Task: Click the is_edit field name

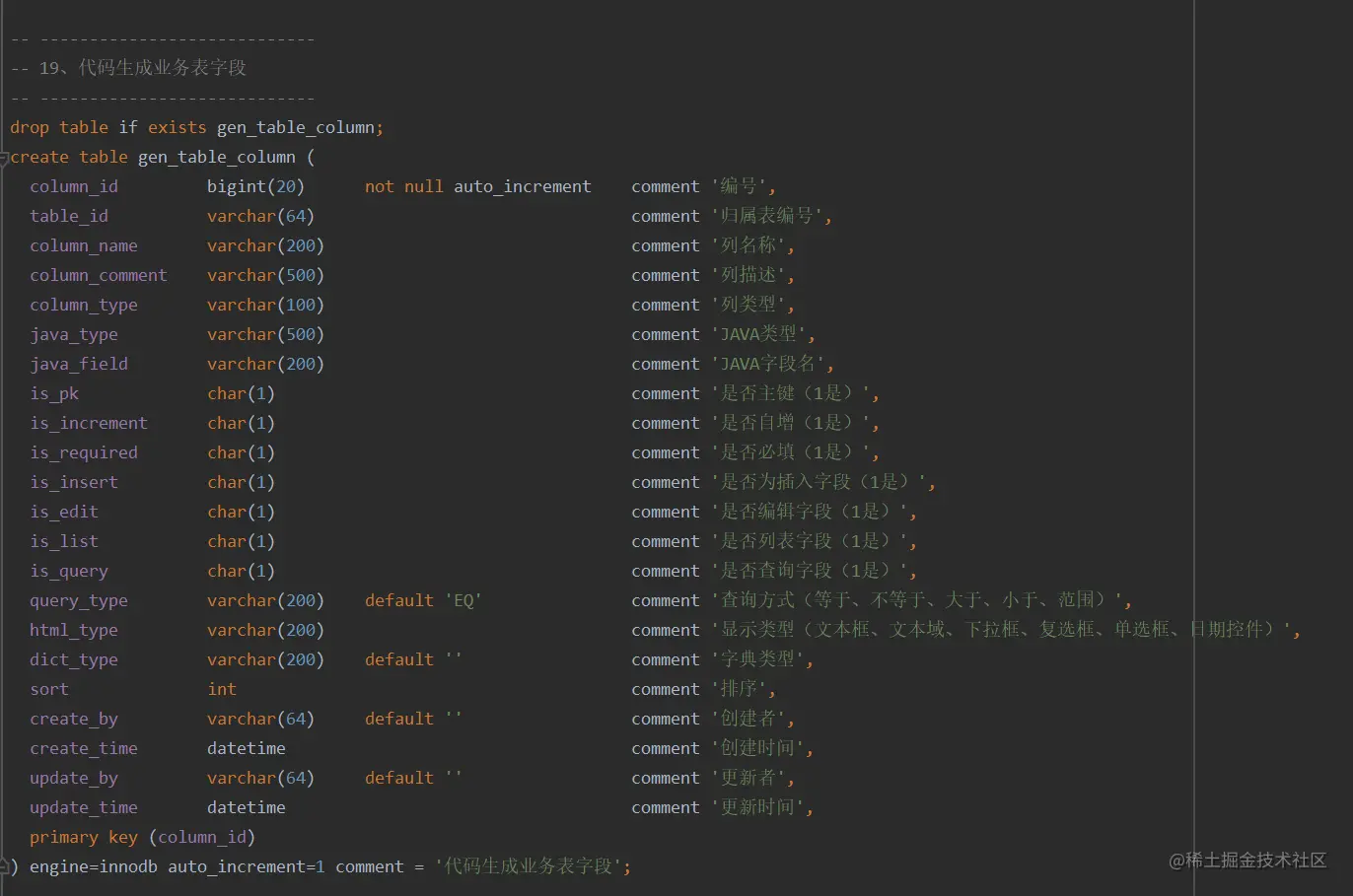Action: (64, 513)
